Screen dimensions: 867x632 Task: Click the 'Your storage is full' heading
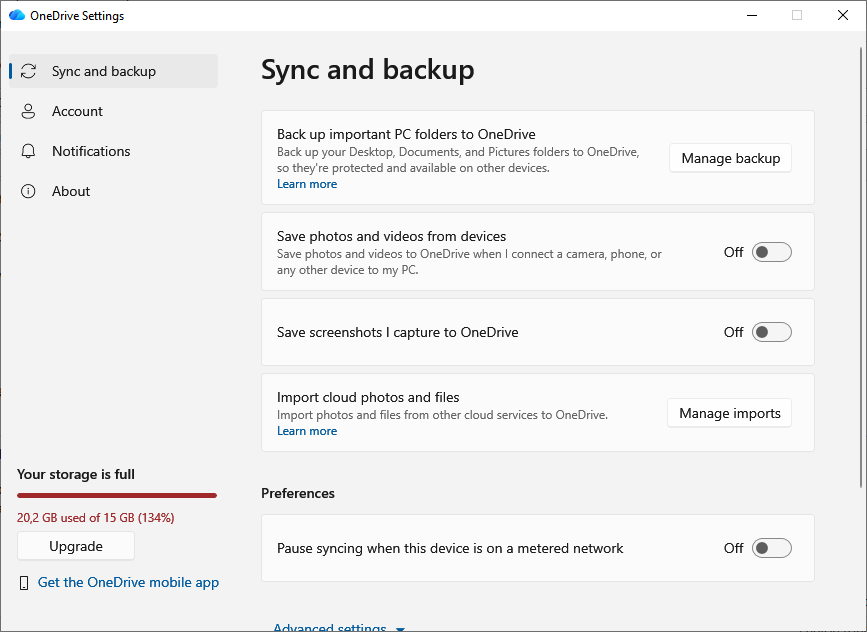pos(76,474)
